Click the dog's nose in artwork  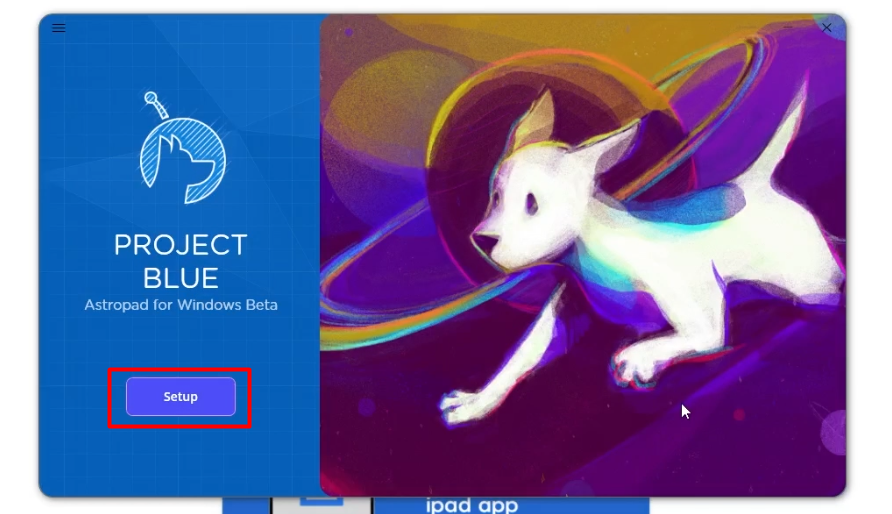coord(482,238)
